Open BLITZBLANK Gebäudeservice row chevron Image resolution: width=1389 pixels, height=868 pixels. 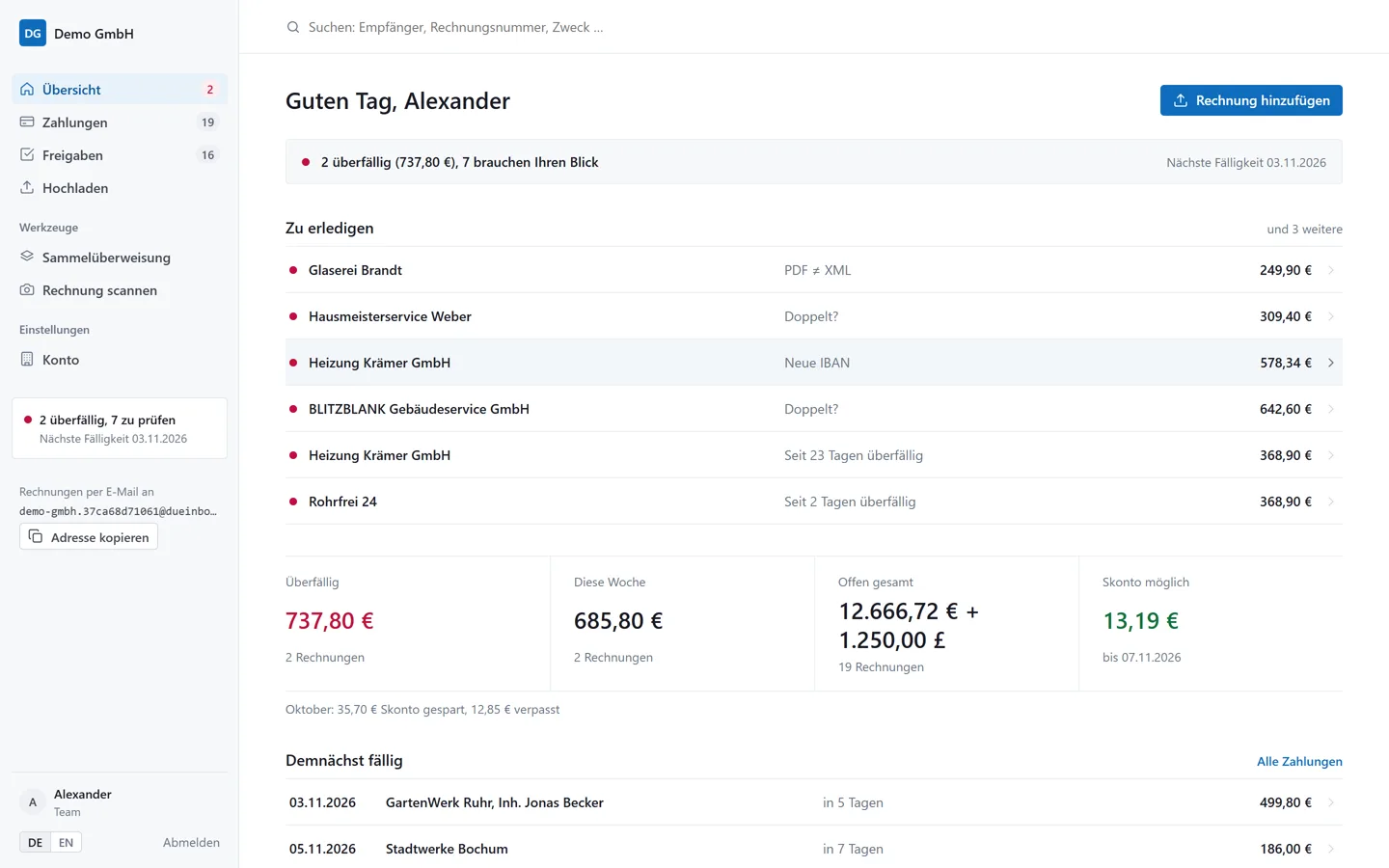[1331, 409]
